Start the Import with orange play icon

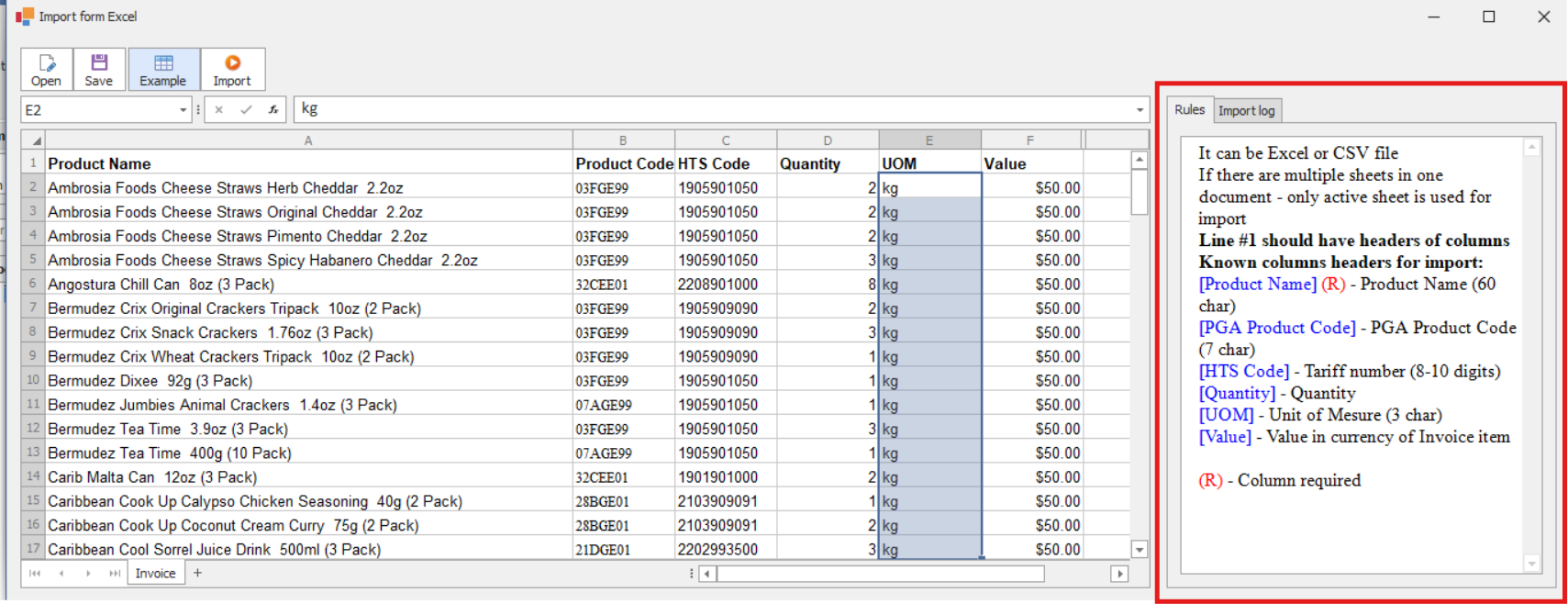(232, 70)
